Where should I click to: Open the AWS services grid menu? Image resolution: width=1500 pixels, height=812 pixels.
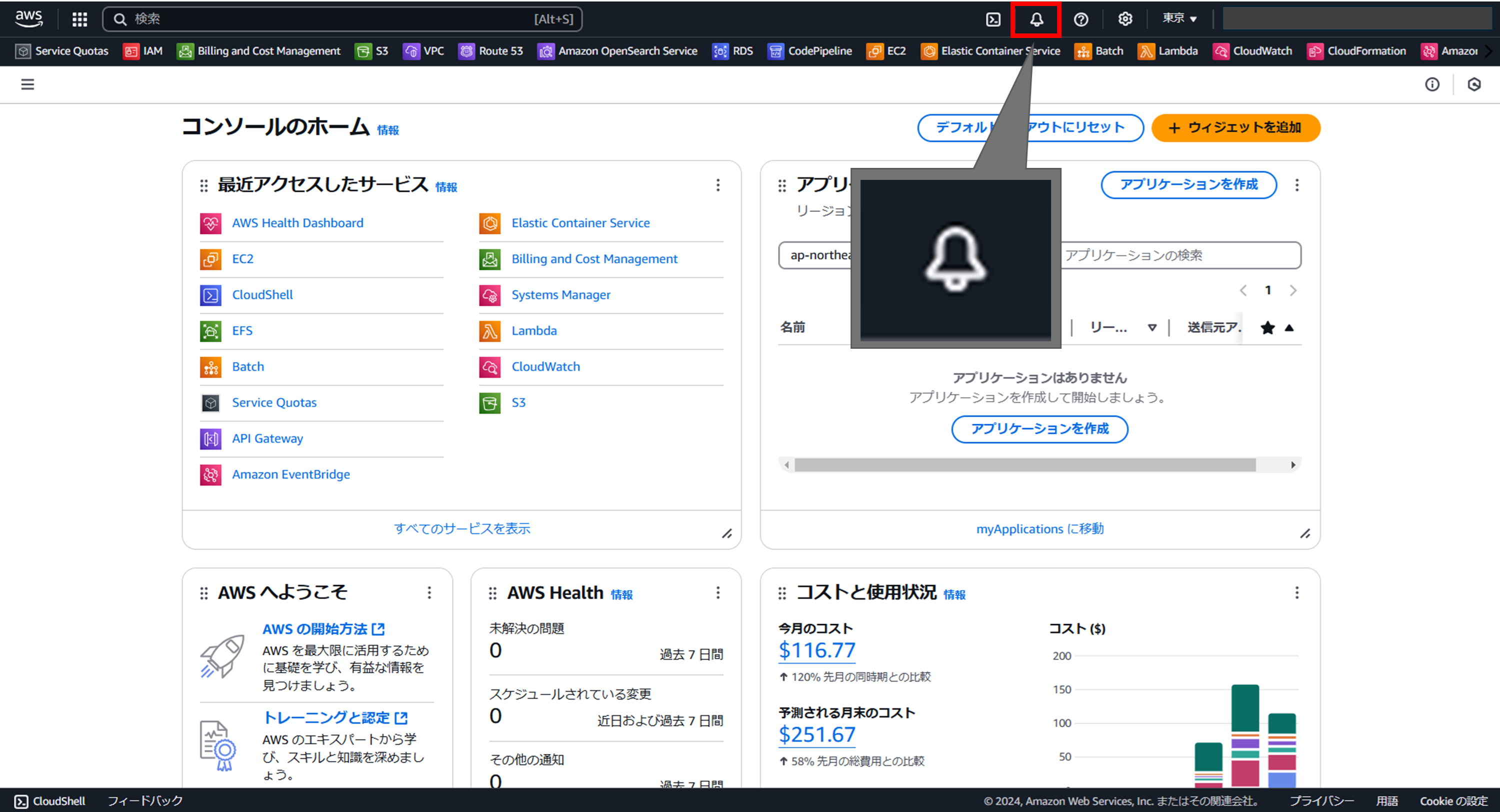click(80, 19)
